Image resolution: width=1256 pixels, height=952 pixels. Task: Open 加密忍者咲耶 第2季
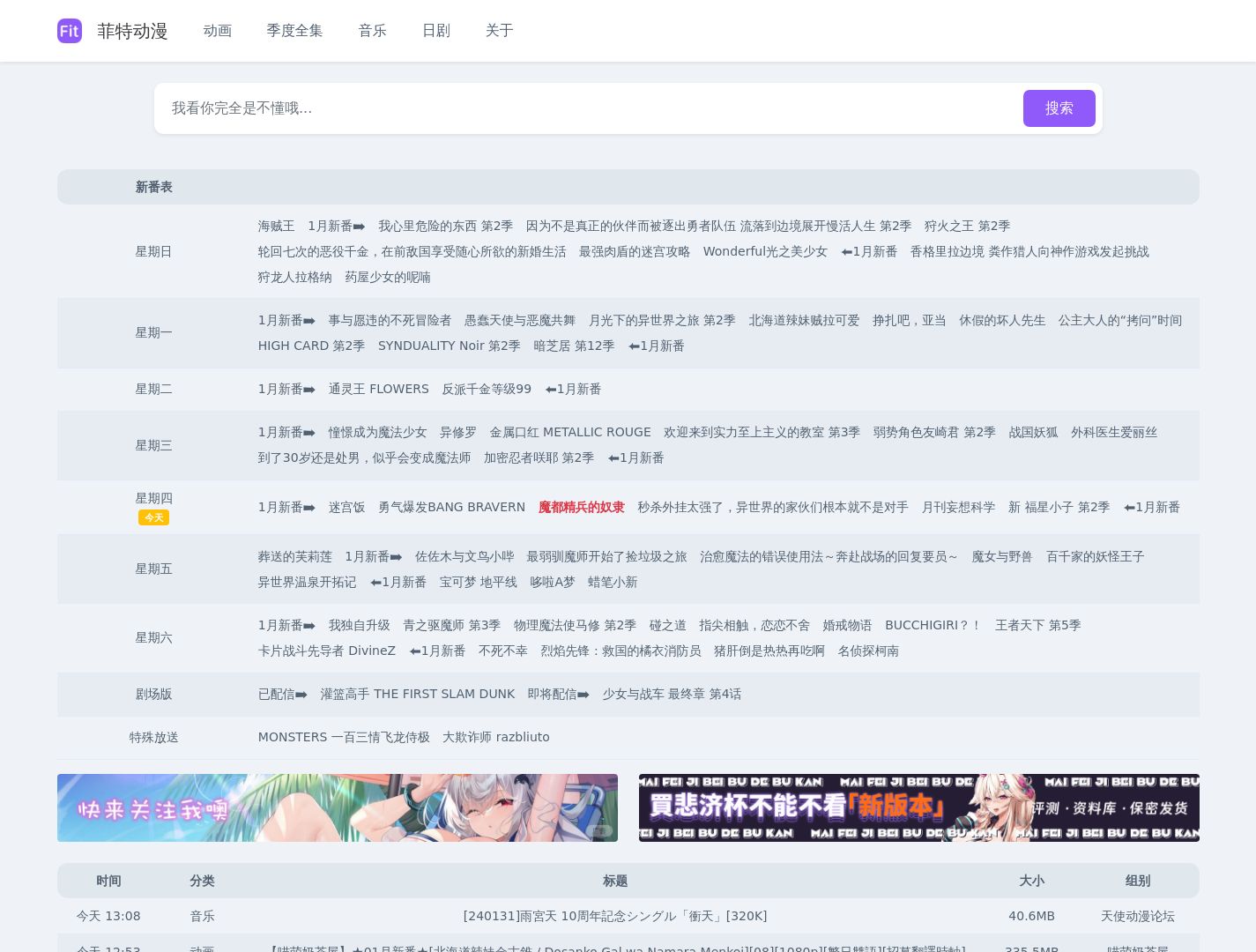(539, 458)
